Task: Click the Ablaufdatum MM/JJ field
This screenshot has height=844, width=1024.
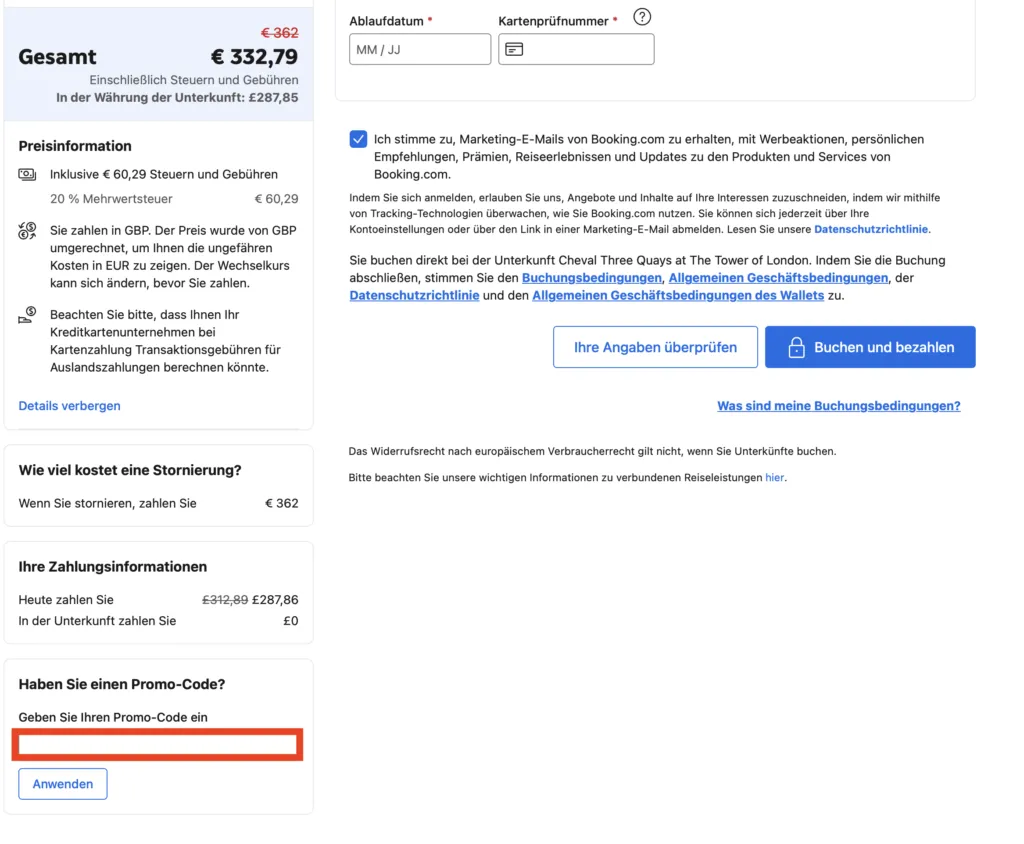Action: [418, 49]
